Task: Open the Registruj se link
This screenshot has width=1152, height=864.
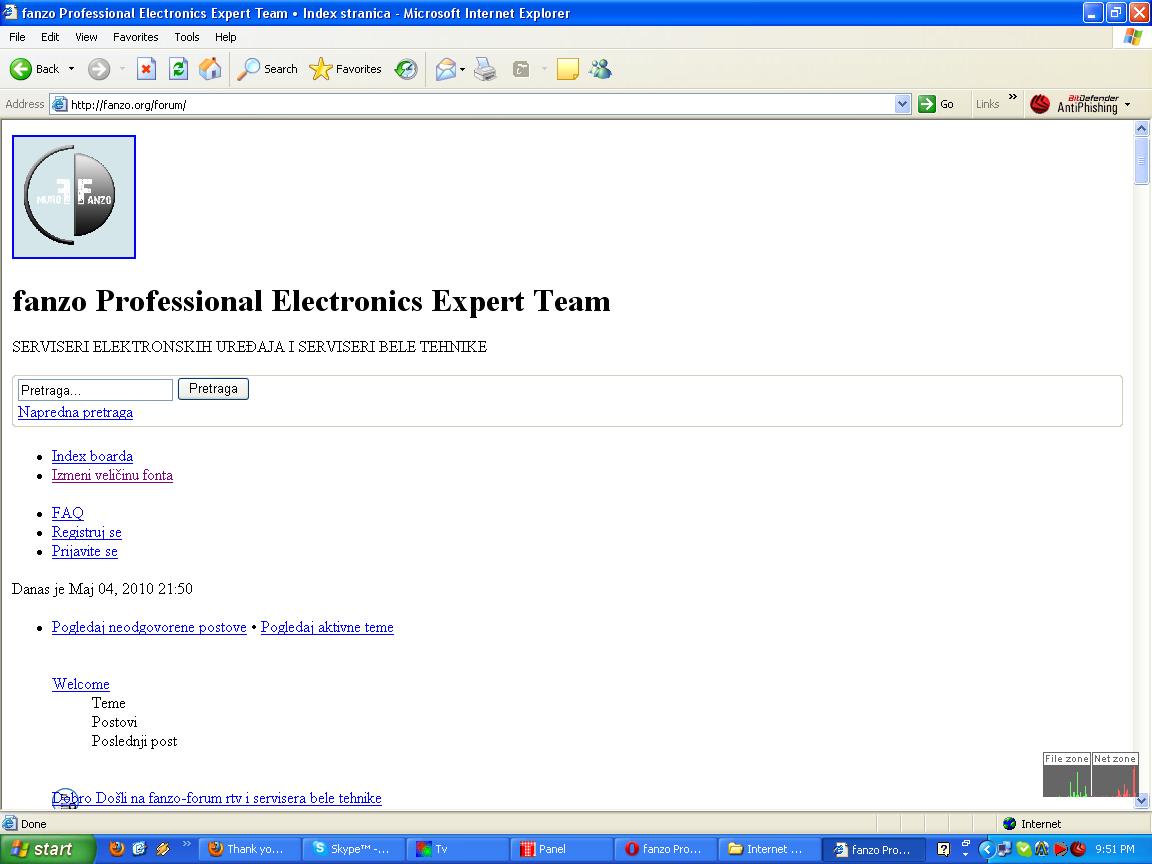Action: [86, 532]
